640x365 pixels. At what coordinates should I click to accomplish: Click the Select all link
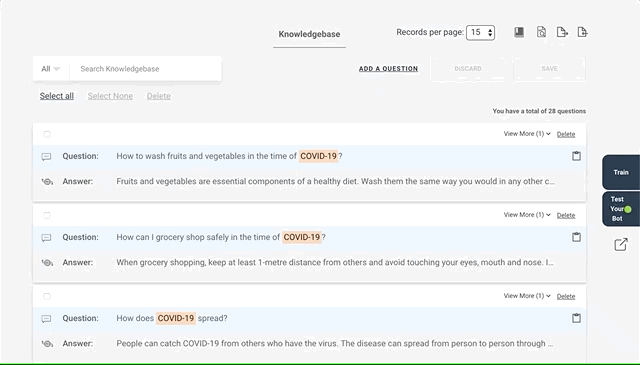[x=57, y=96]
